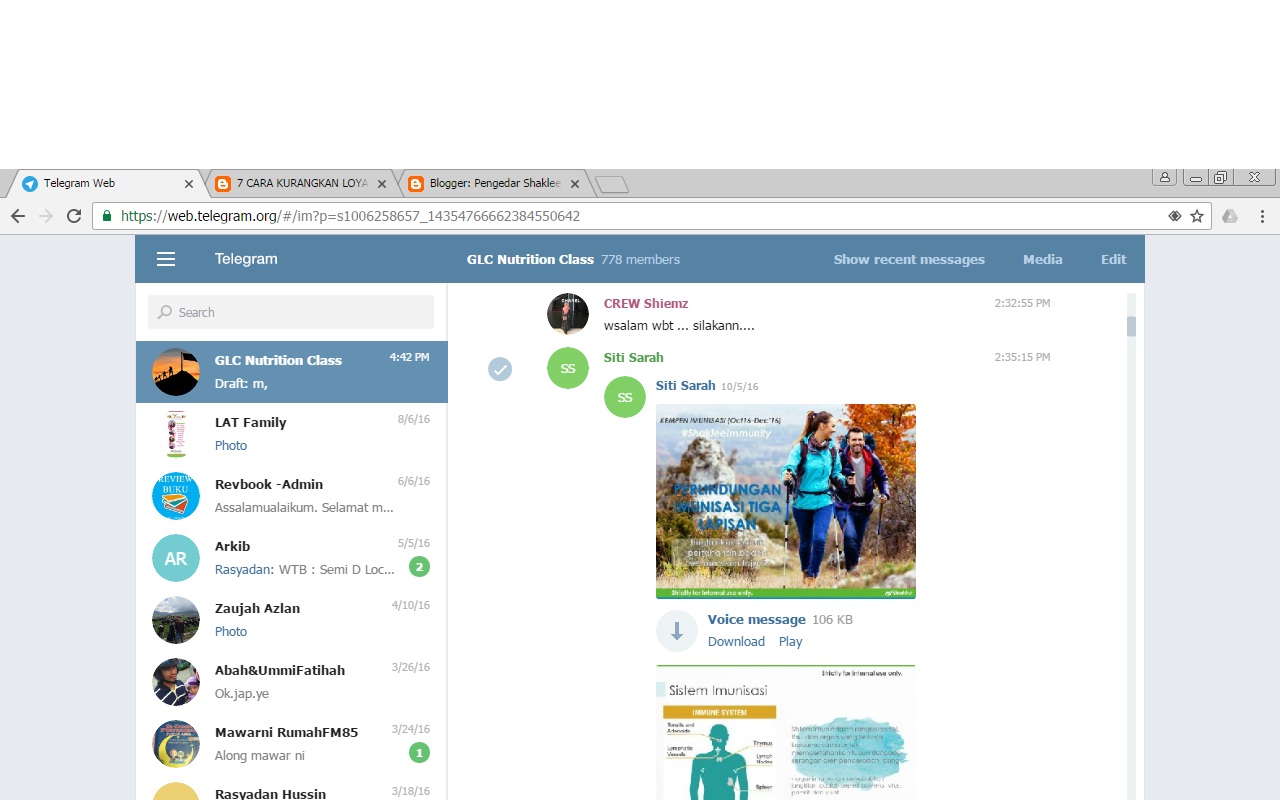The width and height of the screenshot is (1280, 800).
Task: Click the green Siti Sarah sender name
Action: (x=633, y=357)
